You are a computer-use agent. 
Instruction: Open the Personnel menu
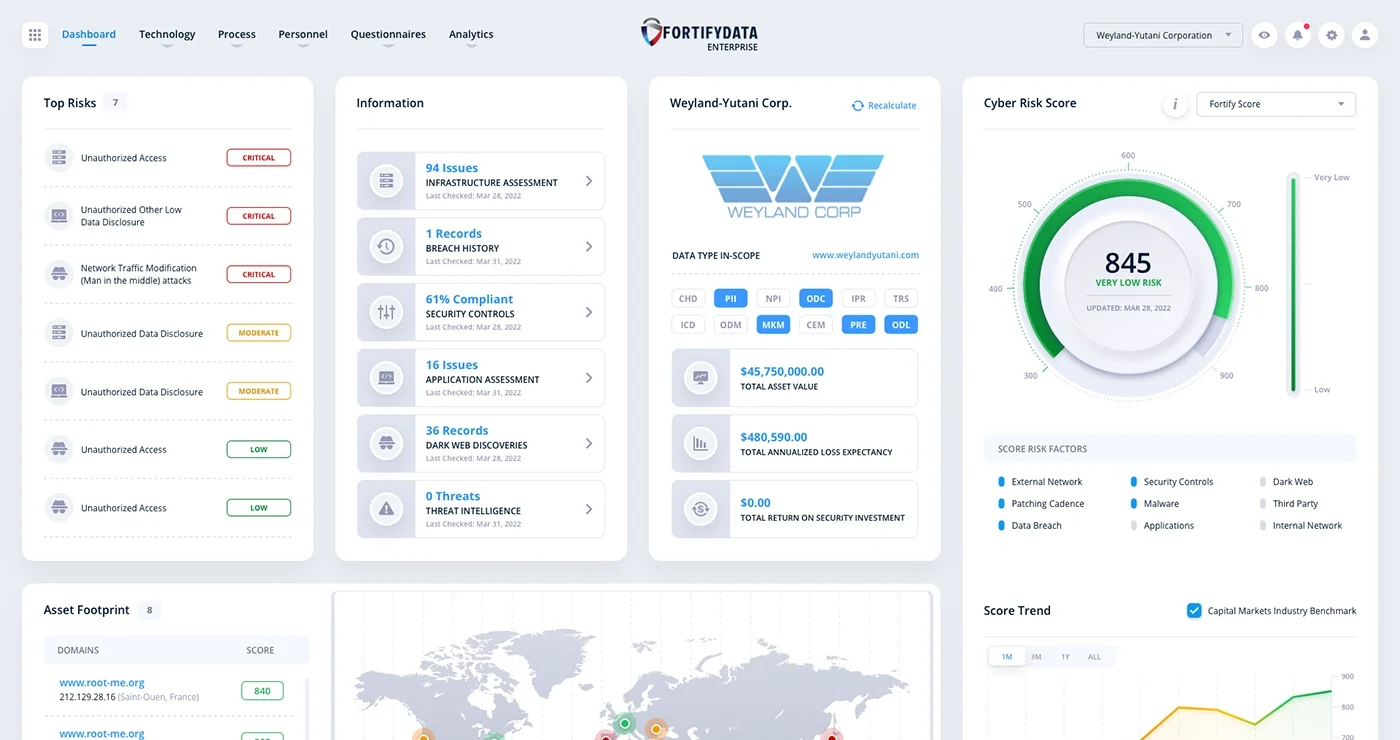[303, 34]
